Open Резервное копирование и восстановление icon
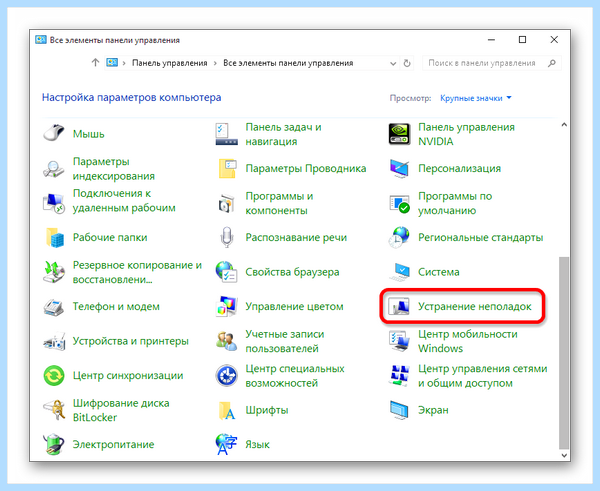Screen dimensions: 600x491 [x=54, y=272]
